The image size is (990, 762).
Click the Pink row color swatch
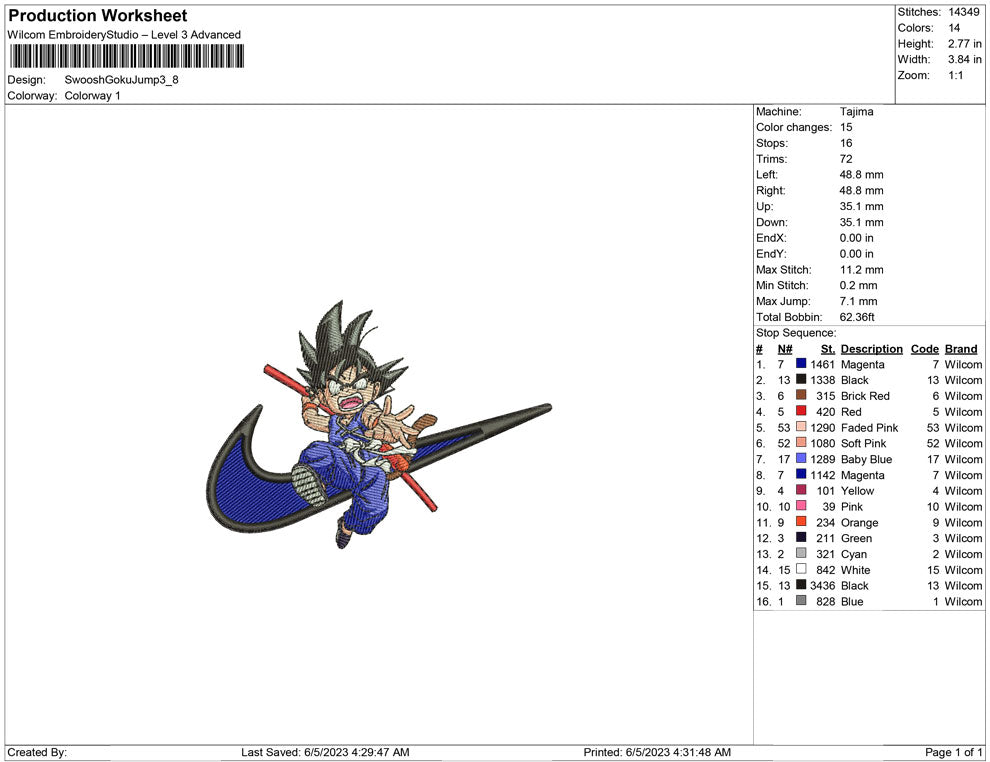point(801,506)
